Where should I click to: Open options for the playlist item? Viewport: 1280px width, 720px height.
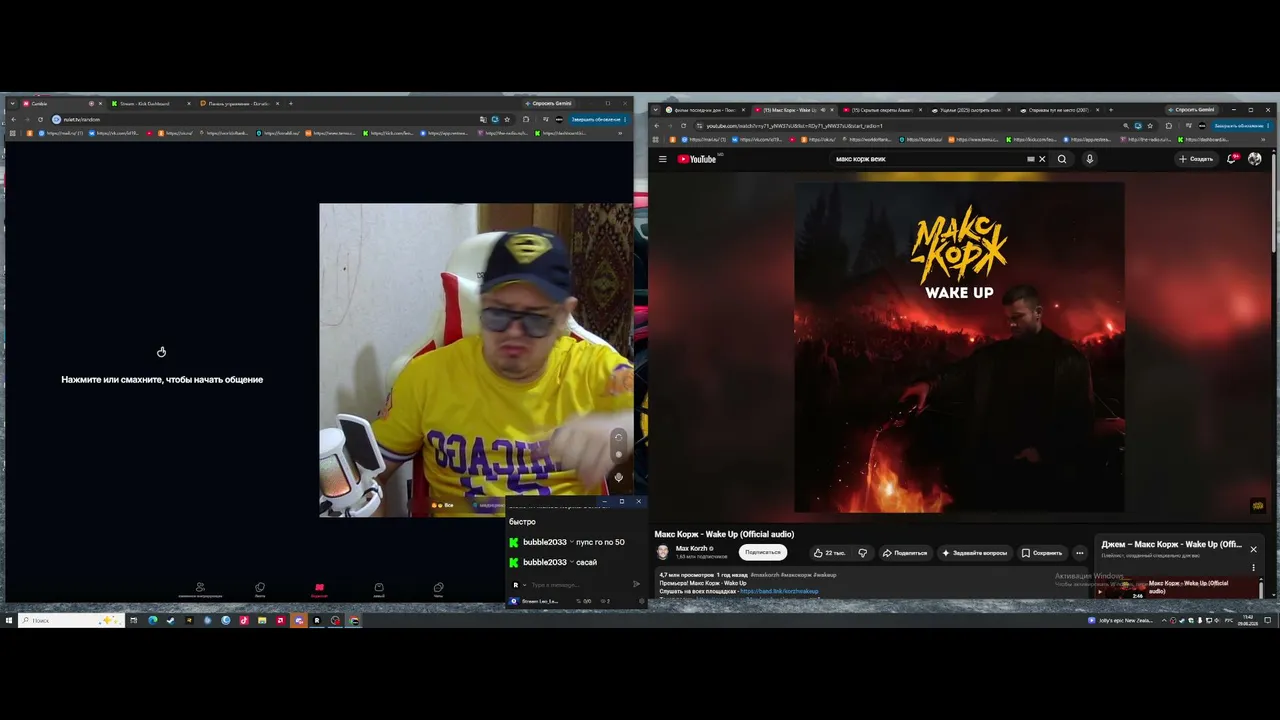[1253, 568]
